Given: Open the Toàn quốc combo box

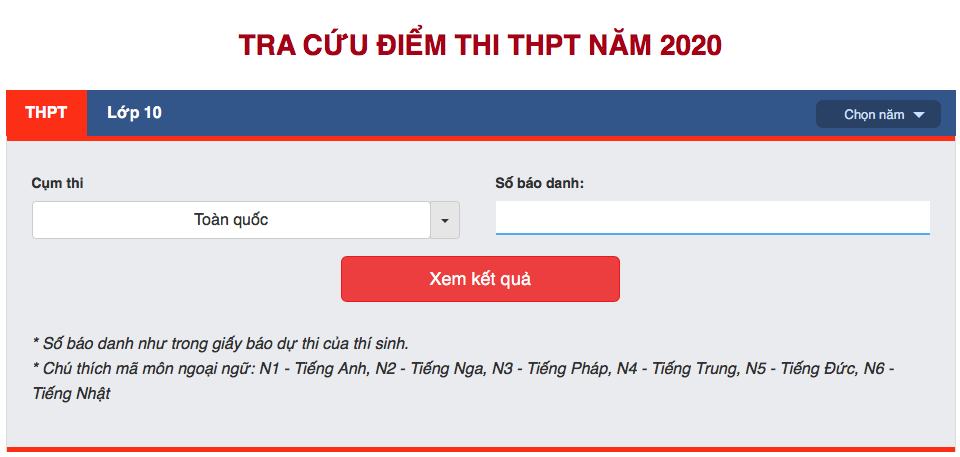Looking at the screenshot, I should (x=231, y=220).
